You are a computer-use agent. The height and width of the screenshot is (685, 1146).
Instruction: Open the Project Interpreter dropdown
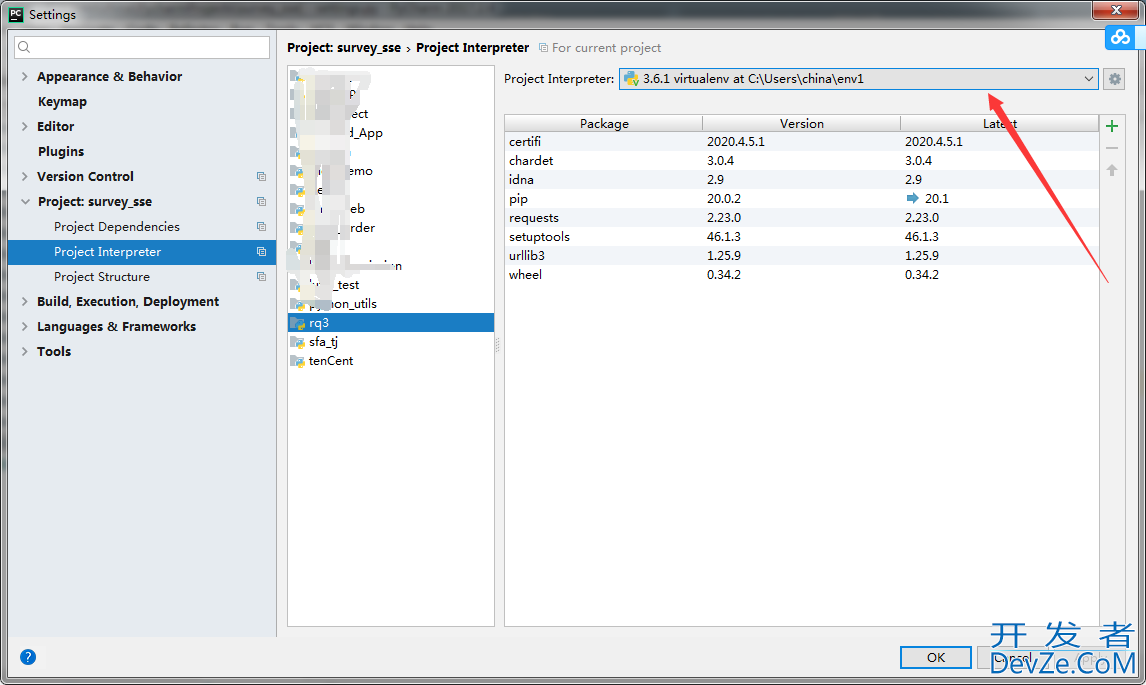pos(859,79)
